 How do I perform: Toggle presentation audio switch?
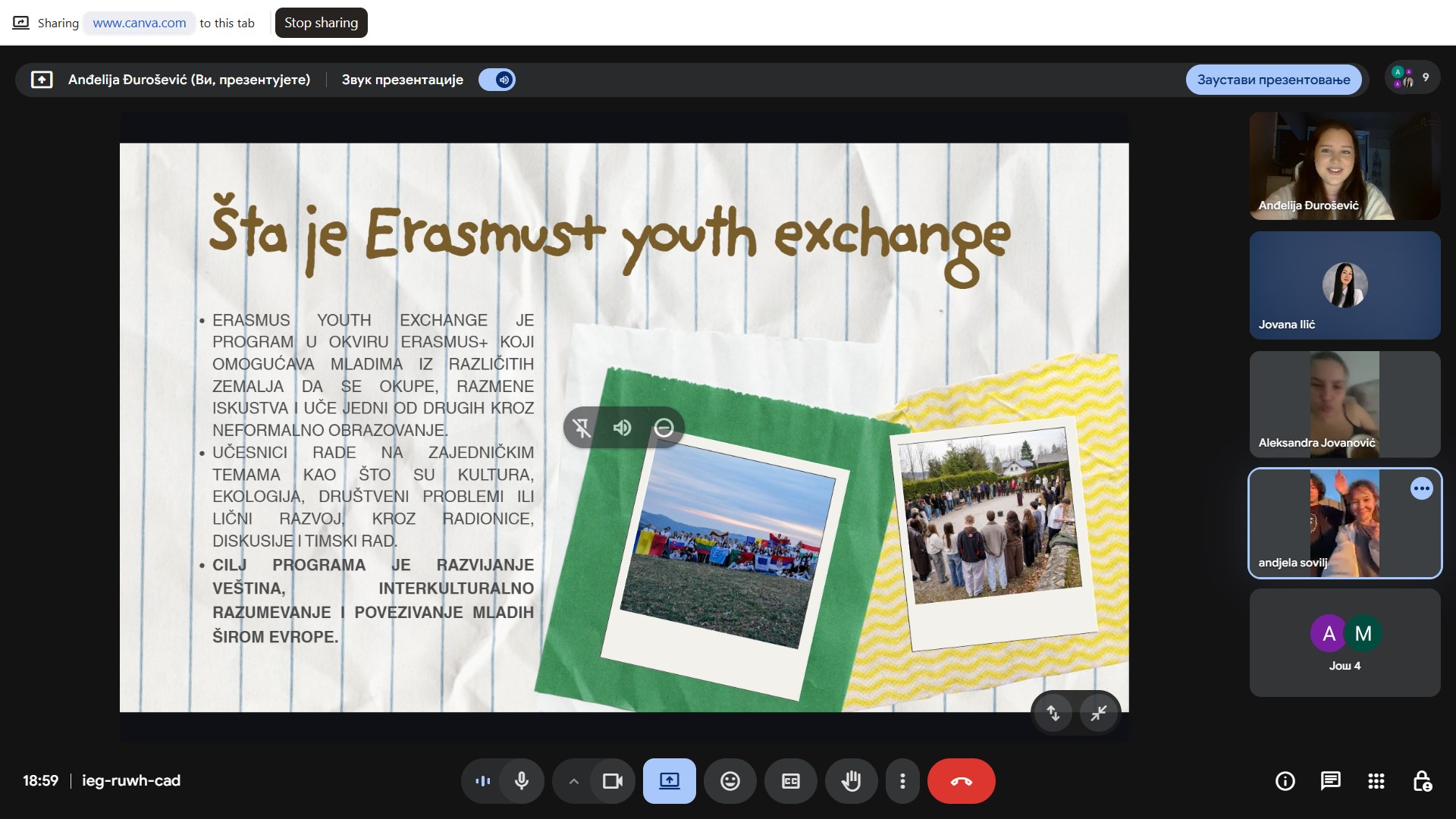pyautogui.click(x=497, y=80)
